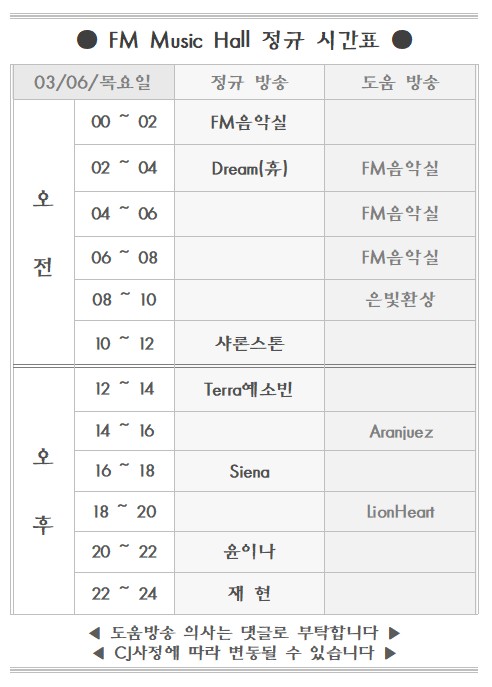The image size is (492, 687).
Task: Click the black circle left of the title
Action: [87, 40]
